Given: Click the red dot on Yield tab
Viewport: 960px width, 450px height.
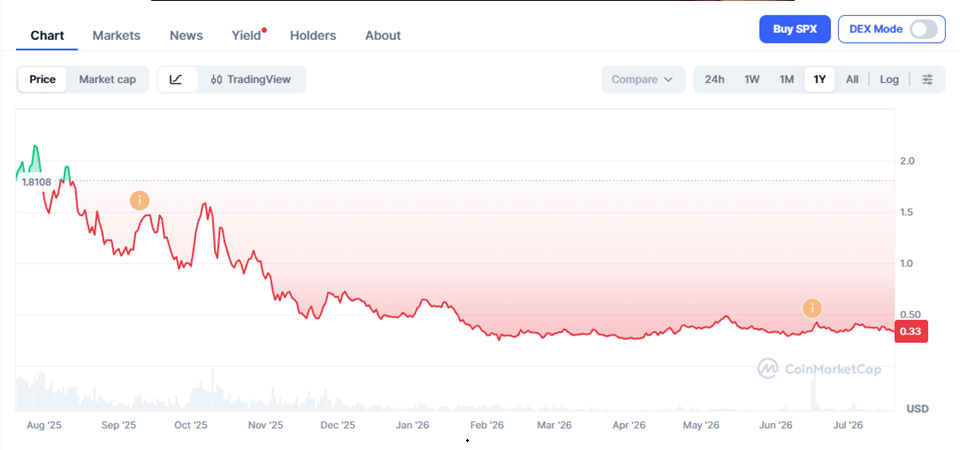Looking at the screenshot, I should [x=264, y=29].
